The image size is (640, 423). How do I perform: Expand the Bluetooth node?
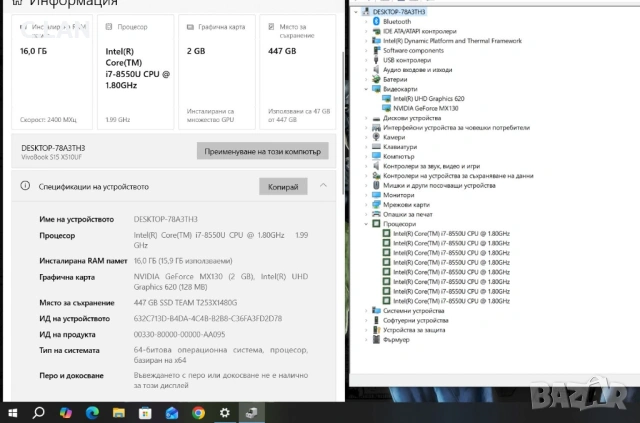coord(366,22)
